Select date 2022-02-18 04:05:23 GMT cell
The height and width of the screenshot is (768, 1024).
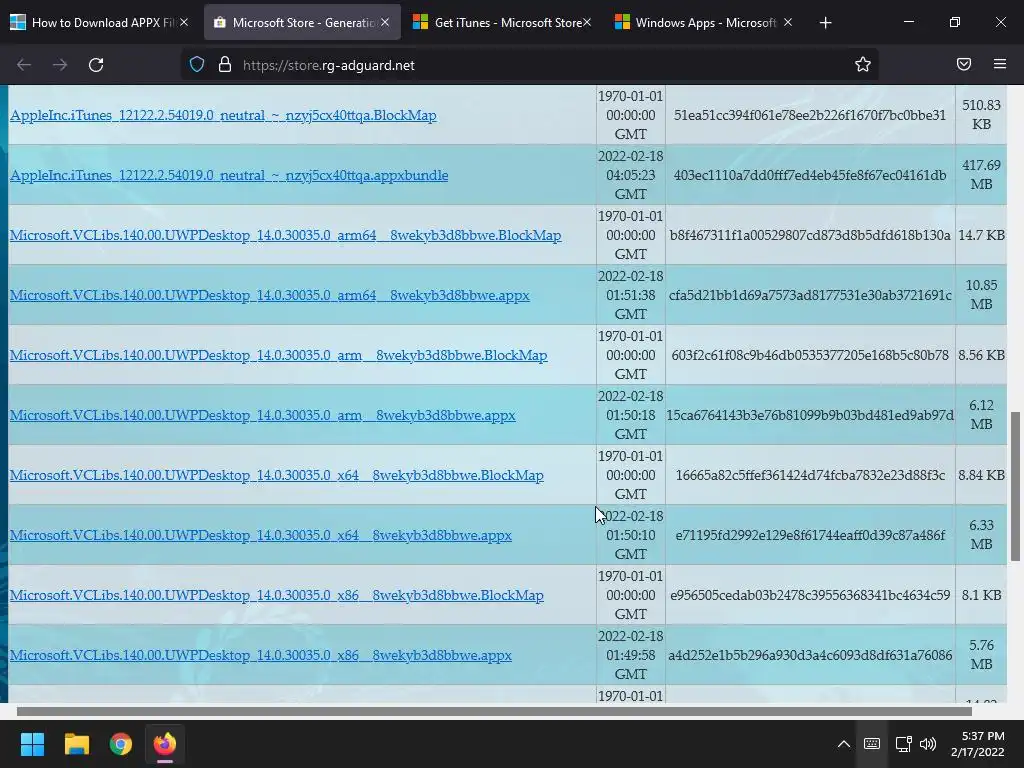[x=630, y=175]
